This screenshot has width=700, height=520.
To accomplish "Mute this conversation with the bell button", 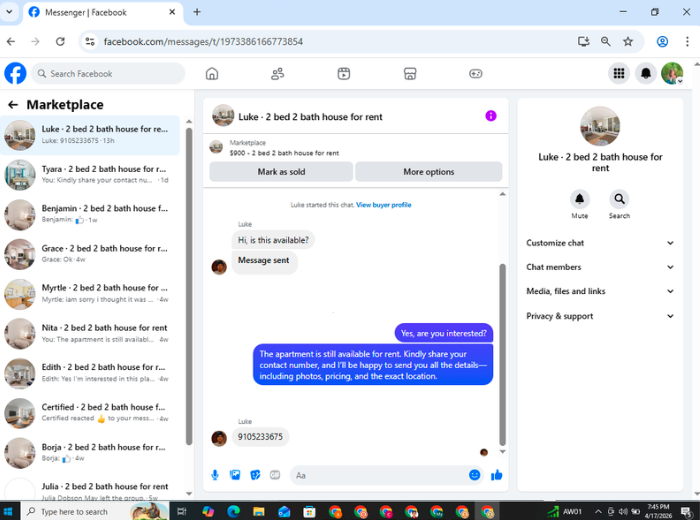I will tap(579, 199).
